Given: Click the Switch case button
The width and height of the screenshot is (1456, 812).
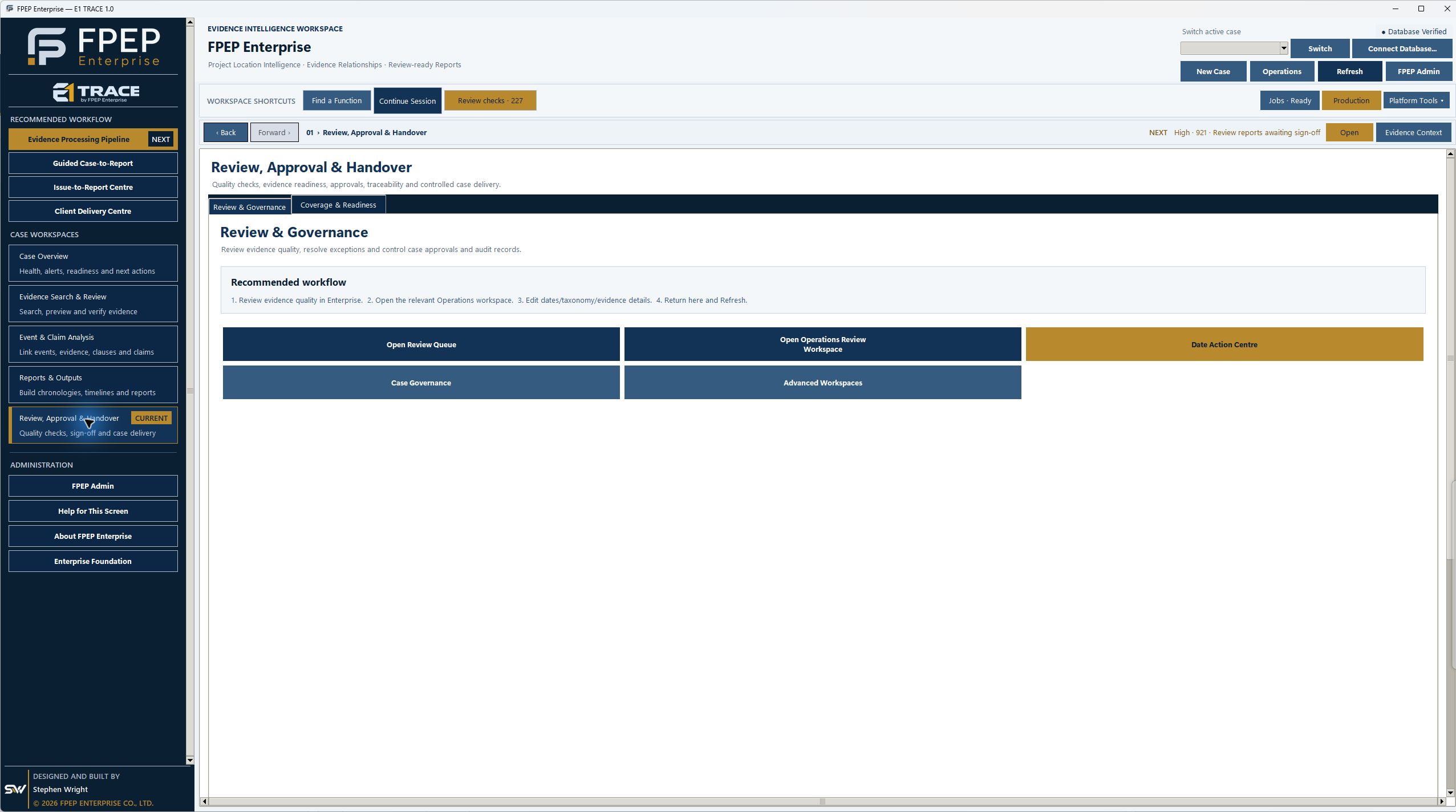Looking at the screenshot, I should point(1320,48).
